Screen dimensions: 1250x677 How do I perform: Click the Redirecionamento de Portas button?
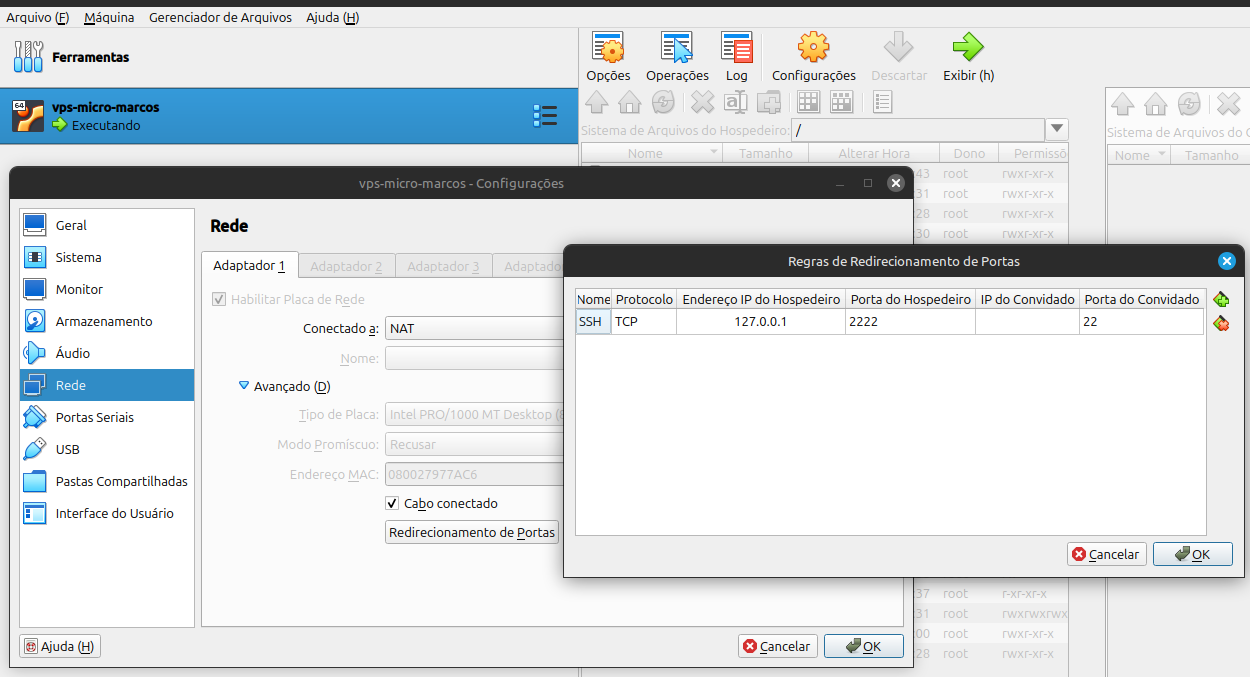(472, 532)
